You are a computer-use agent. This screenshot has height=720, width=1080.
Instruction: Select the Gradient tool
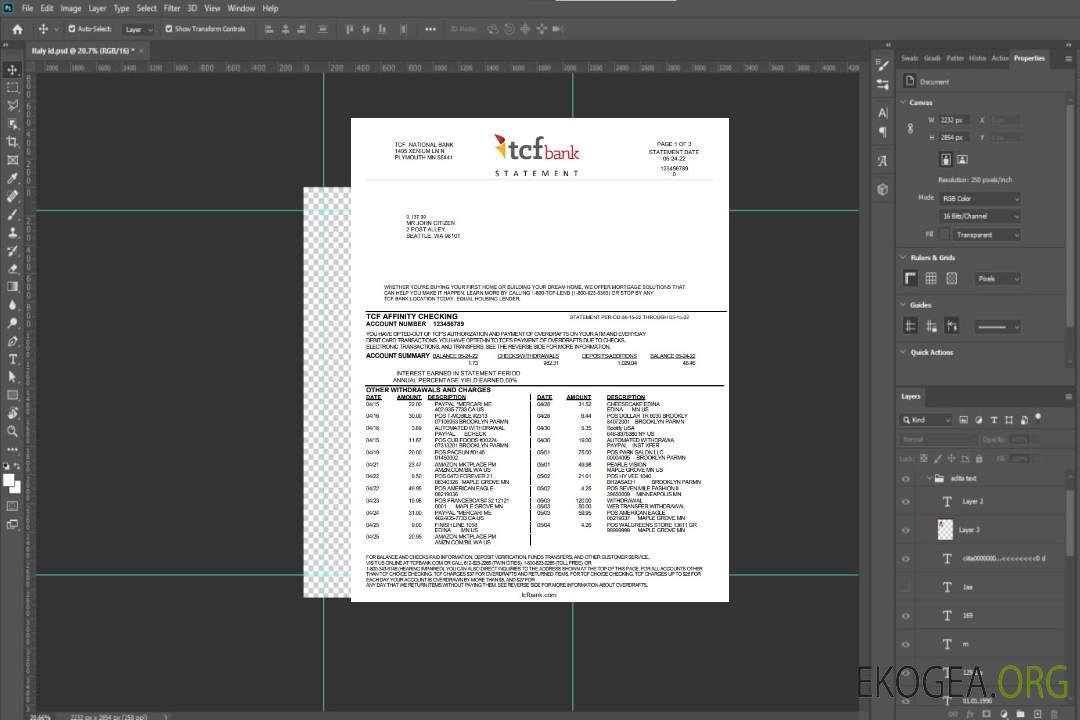click(x=12, y=287)
